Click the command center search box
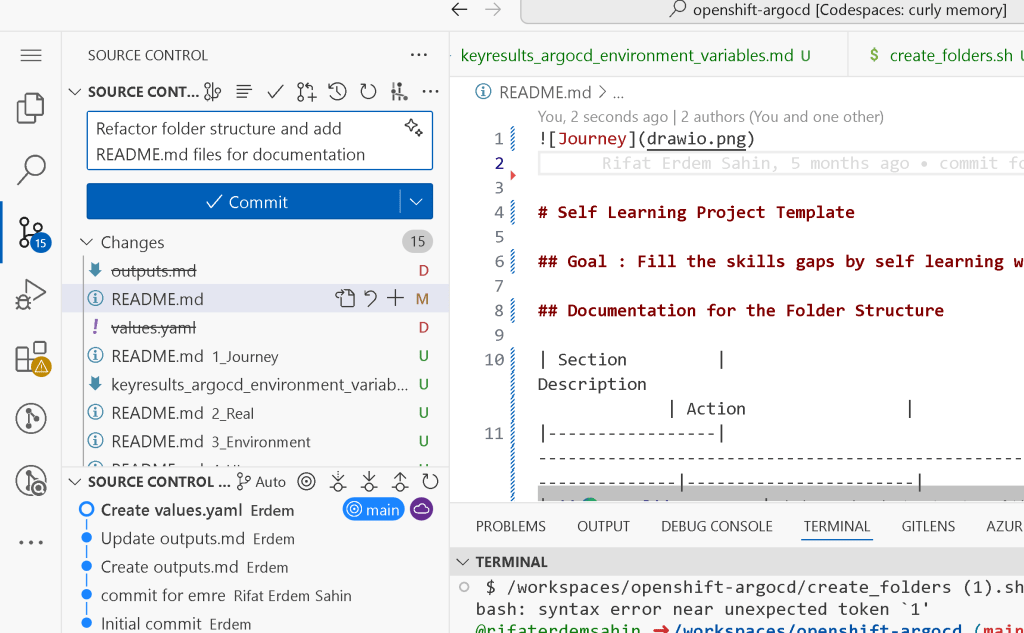This screenshot has height=633, width=1024. click(x=774, y=10)
